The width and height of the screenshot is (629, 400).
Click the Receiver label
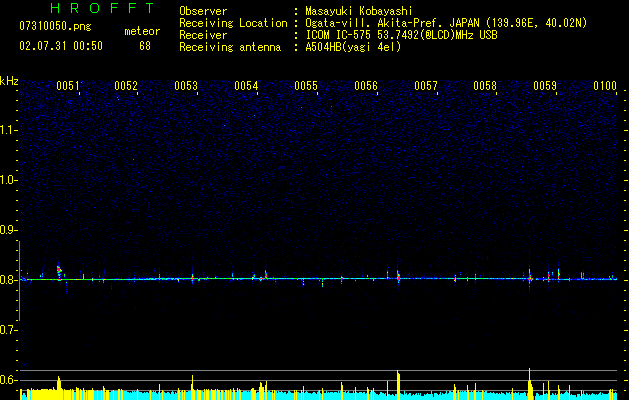click(203, 35)
